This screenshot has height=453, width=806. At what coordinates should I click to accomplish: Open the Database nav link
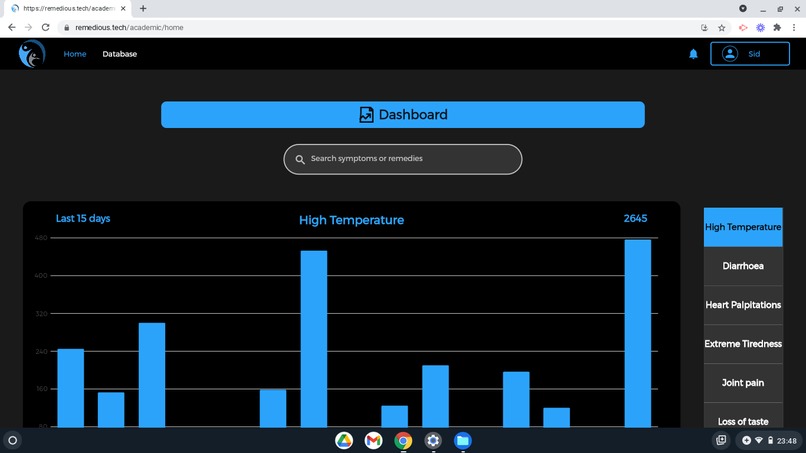click(119, 54)
